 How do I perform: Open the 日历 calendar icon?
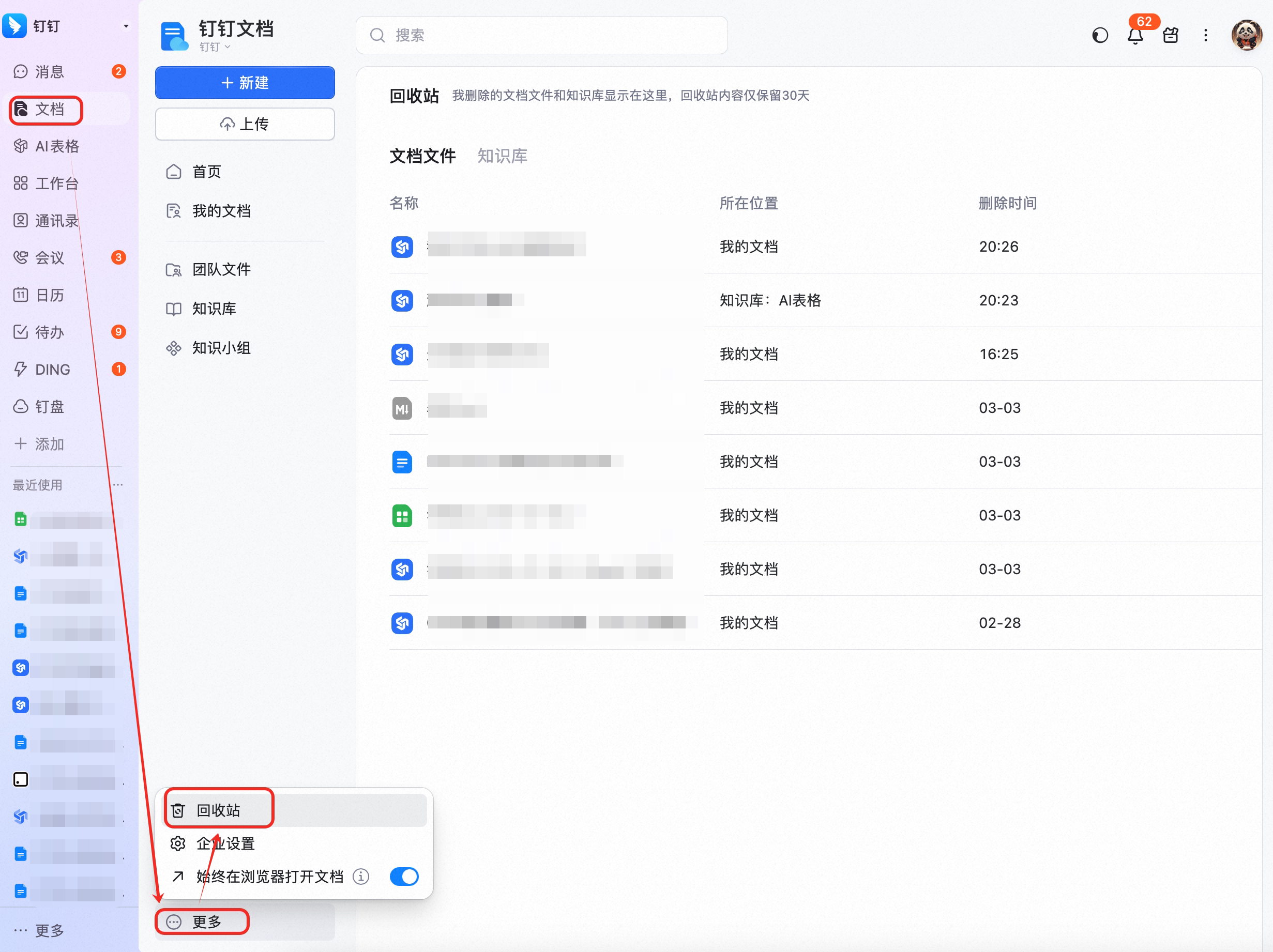click(x=21, y=295)
